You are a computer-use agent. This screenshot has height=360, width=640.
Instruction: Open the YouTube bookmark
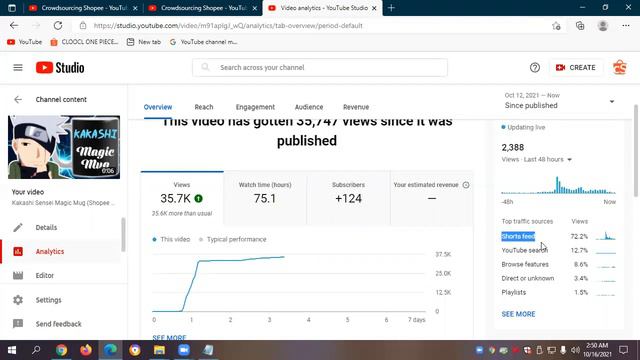24,42
